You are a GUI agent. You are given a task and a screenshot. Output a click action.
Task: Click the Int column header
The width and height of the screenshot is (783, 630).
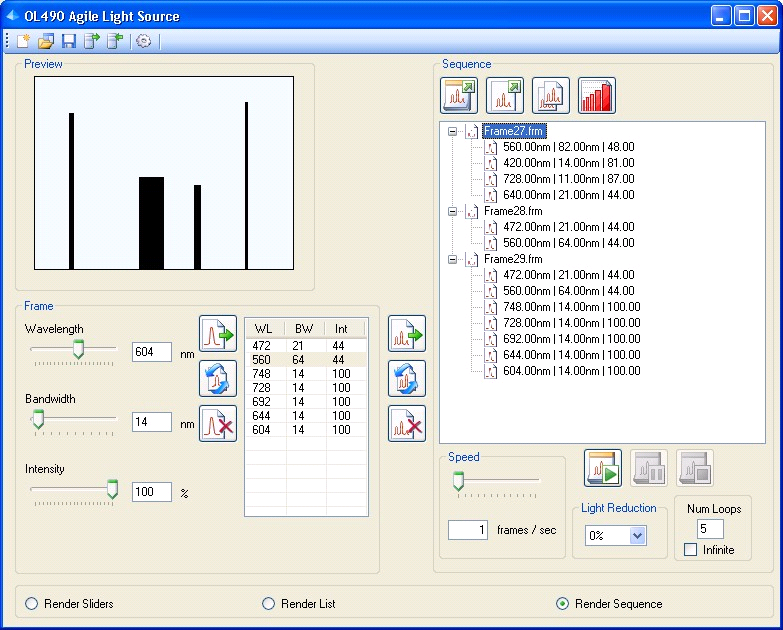tap(344, 328)
